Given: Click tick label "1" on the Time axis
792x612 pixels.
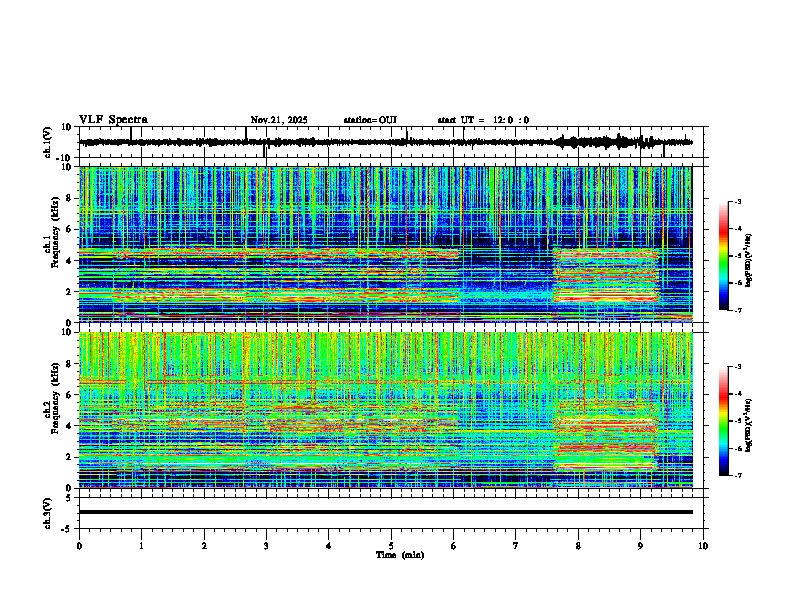Looking at the screenshot, I should tap(141, 546).
